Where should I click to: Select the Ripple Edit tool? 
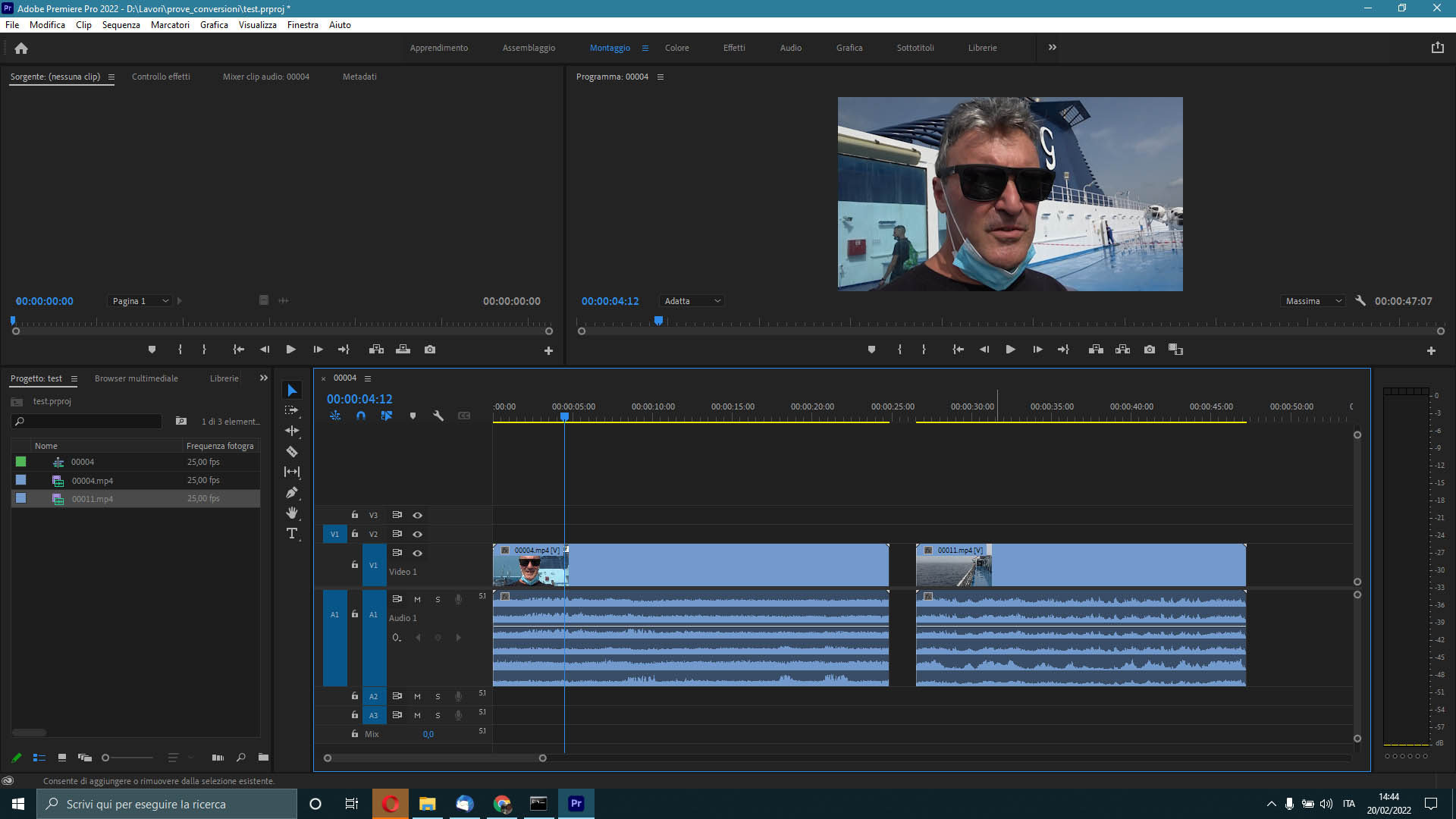click(x=292, y=431)
